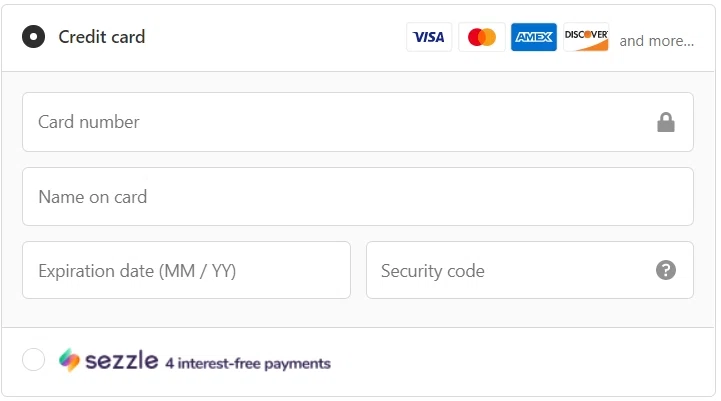The height and width of the screenshot is (401, 721).
Task: Focus the Card number field
Action: point(330,122)
